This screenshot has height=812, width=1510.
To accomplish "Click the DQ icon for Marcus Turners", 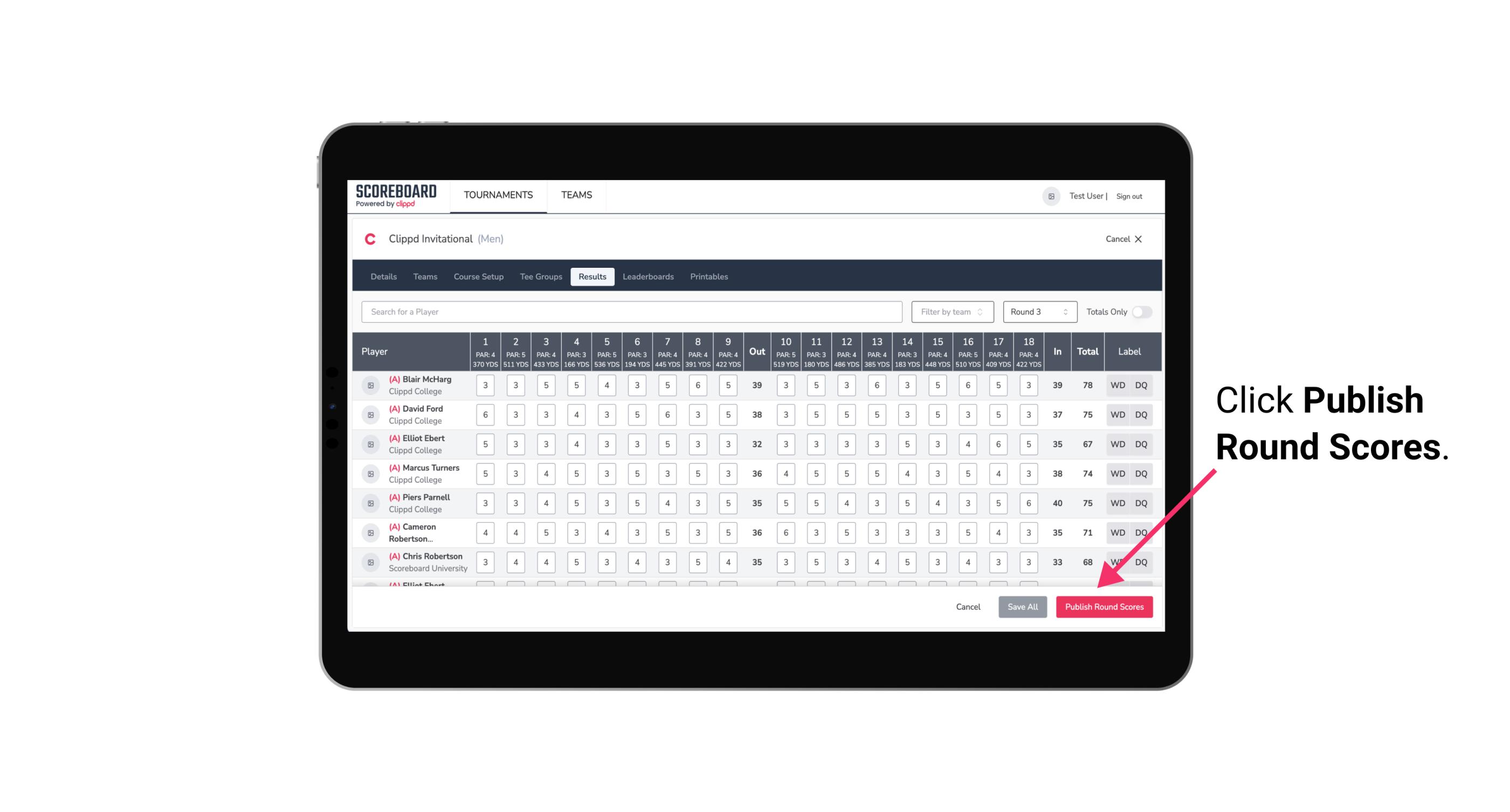I will point(1141,474).
